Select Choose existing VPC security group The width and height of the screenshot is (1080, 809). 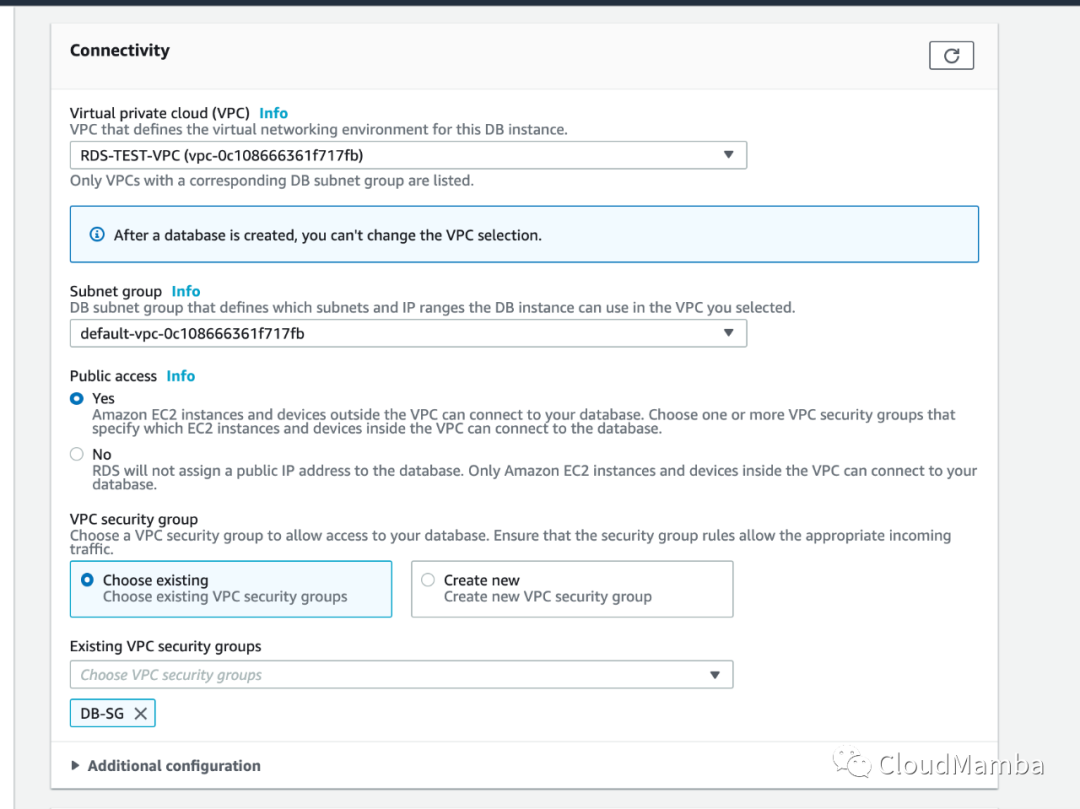[x=87, y=580]
